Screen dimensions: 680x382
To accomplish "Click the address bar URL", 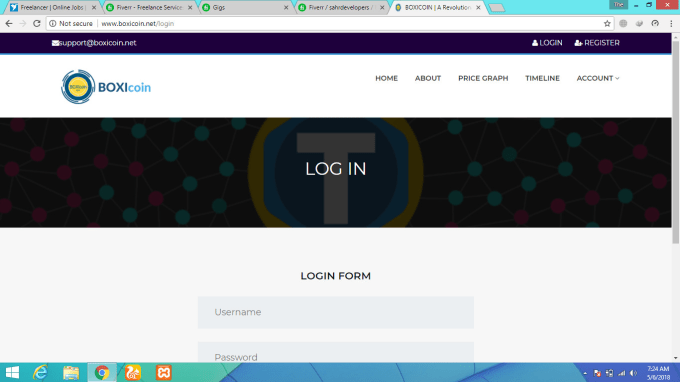I will pos(137,23).
